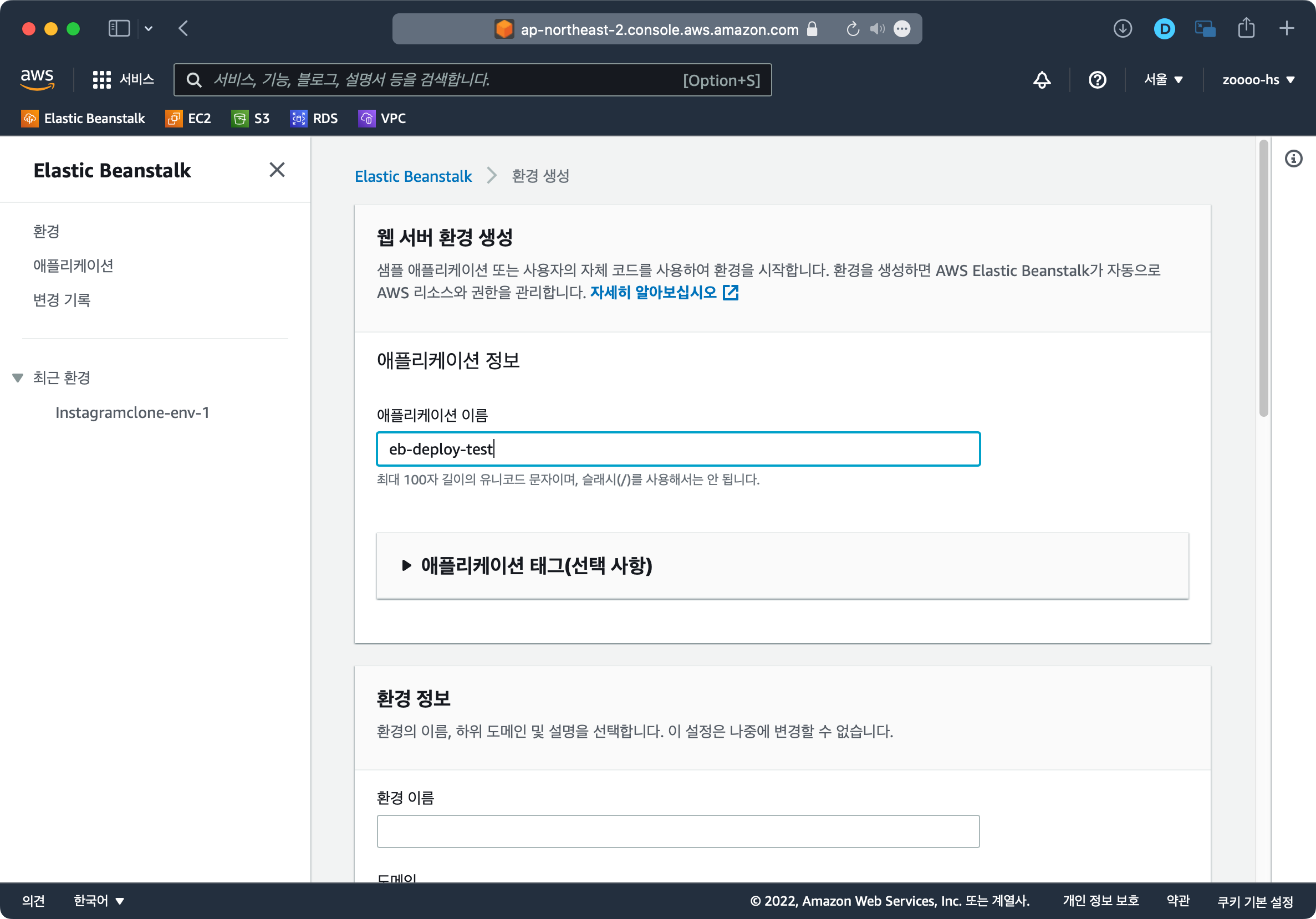The image size is (1316, 919).
Task: Open RDS favorite shortcut
Action: 314,118
